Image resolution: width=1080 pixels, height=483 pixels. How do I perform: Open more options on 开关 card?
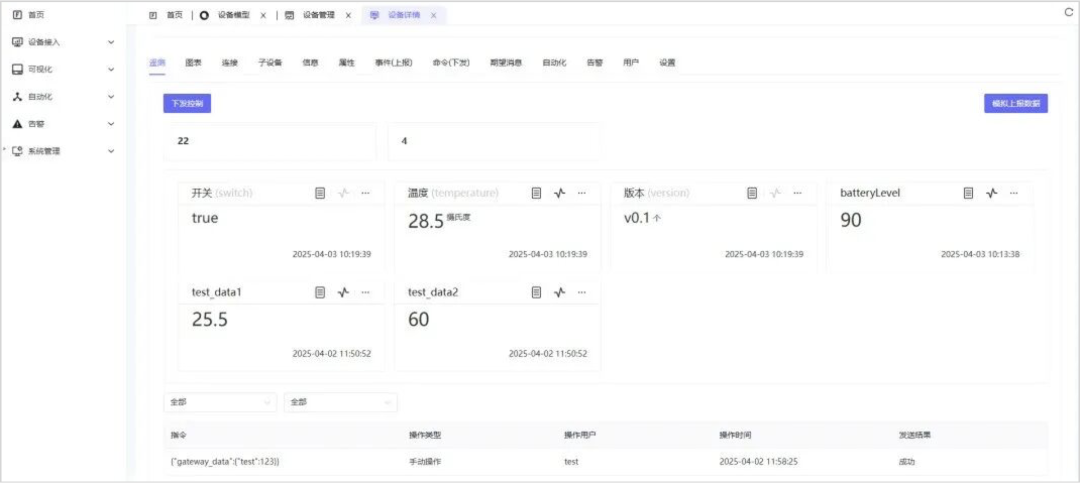(366, 193)
